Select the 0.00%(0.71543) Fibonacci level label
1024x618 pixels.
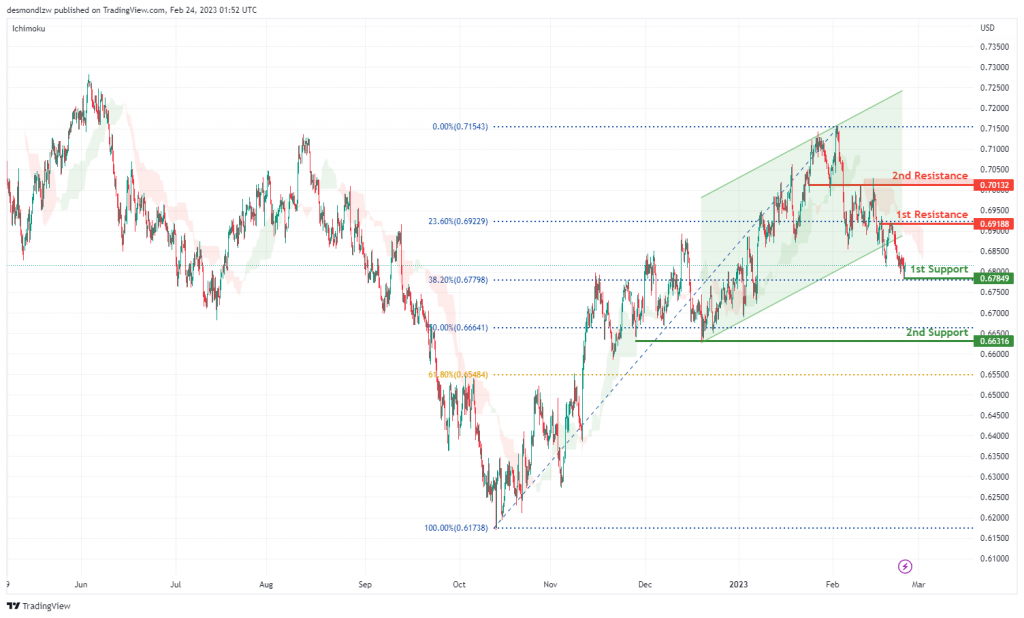coord(460,127)
